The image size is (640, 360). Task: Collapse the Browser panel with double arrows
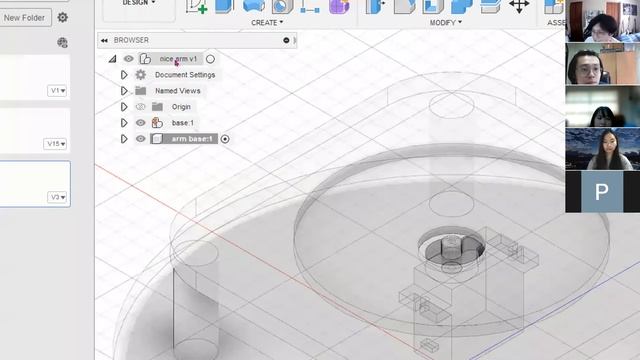pyautogui.click(x=104, y=40)
